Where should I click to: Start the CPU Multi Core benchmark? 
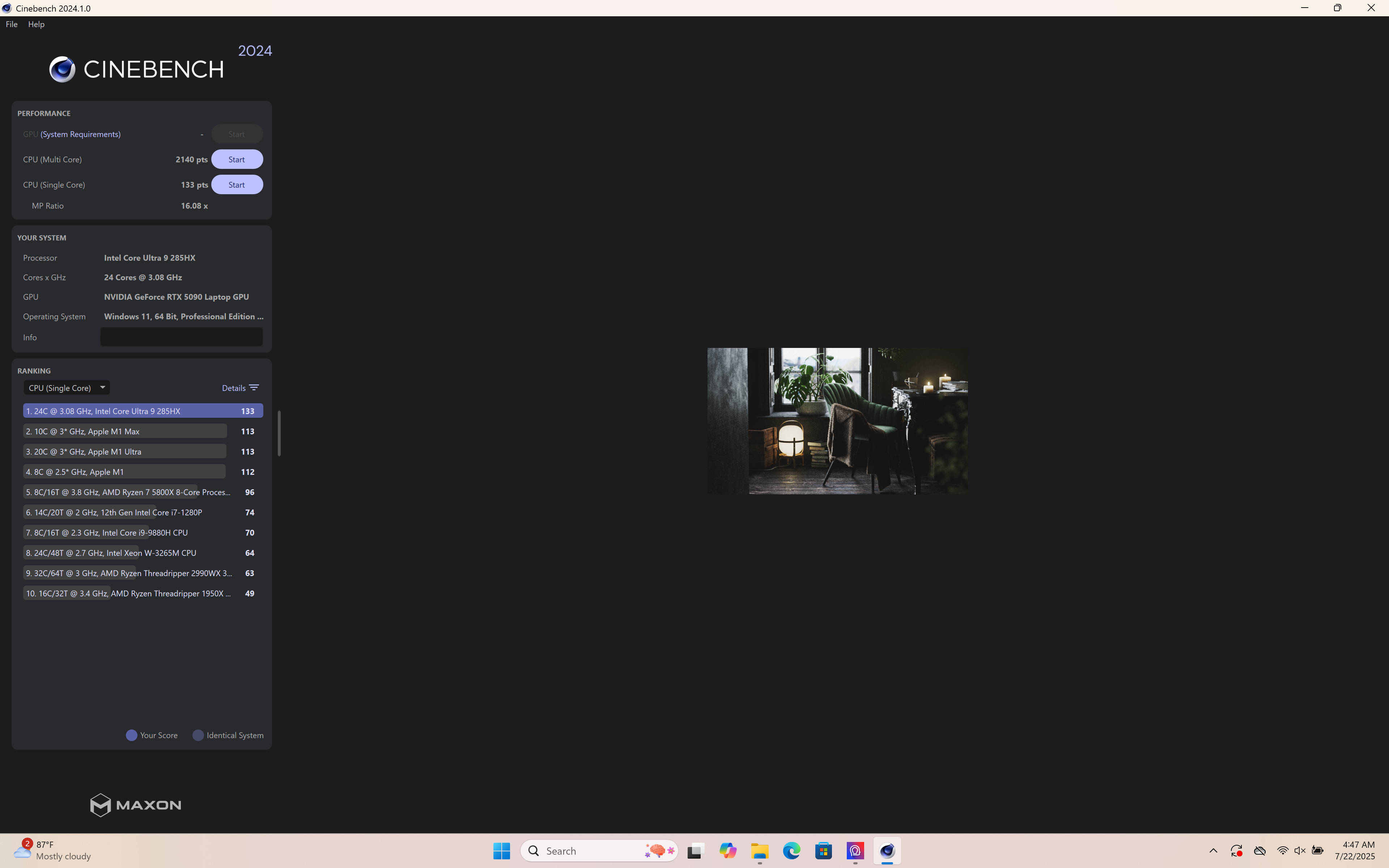237,159
